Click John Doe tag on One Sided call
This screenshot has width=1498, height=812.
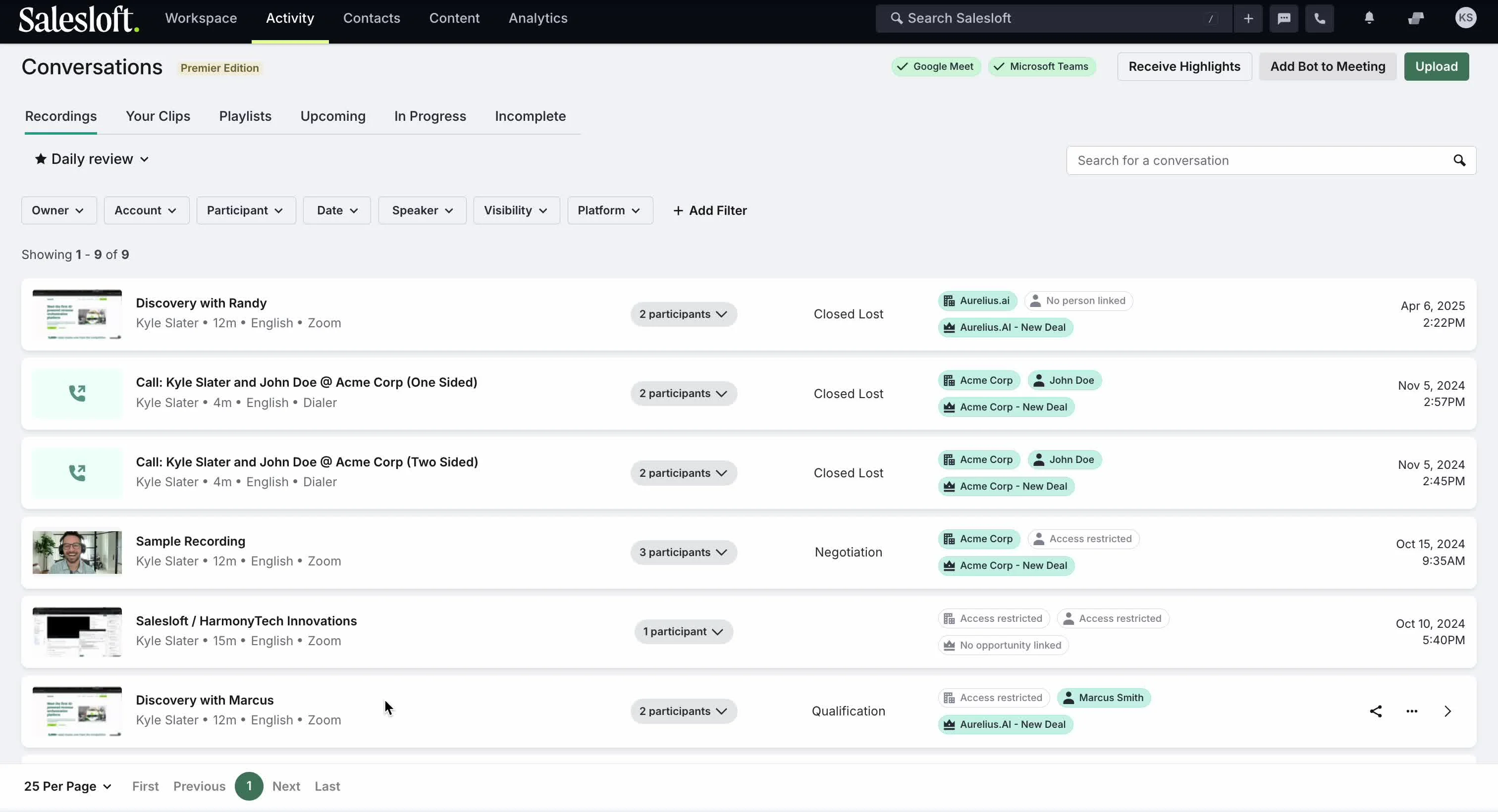point(1064,380)
